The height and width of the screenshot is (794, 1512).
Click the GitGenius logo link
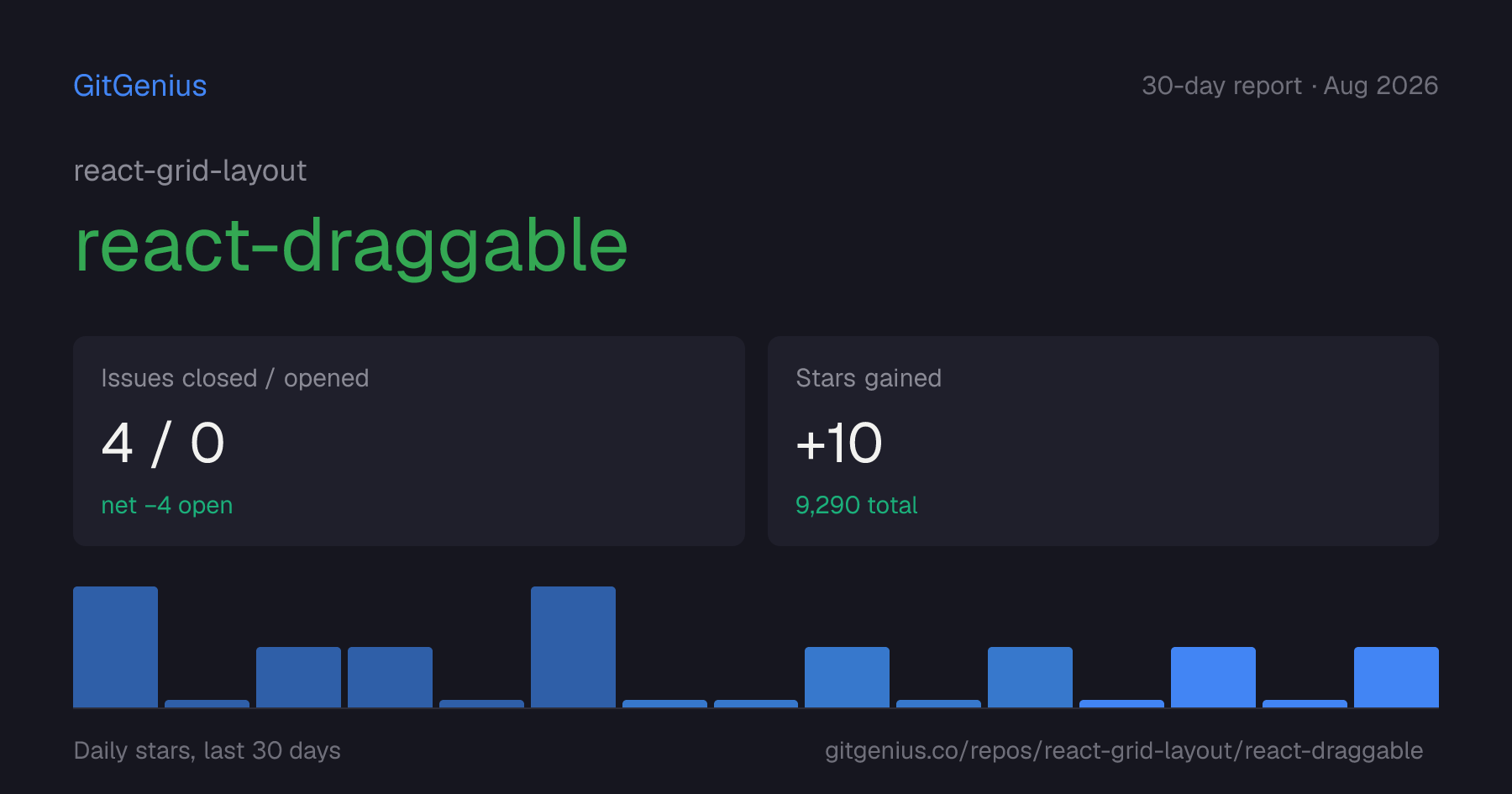pos(139,86)
